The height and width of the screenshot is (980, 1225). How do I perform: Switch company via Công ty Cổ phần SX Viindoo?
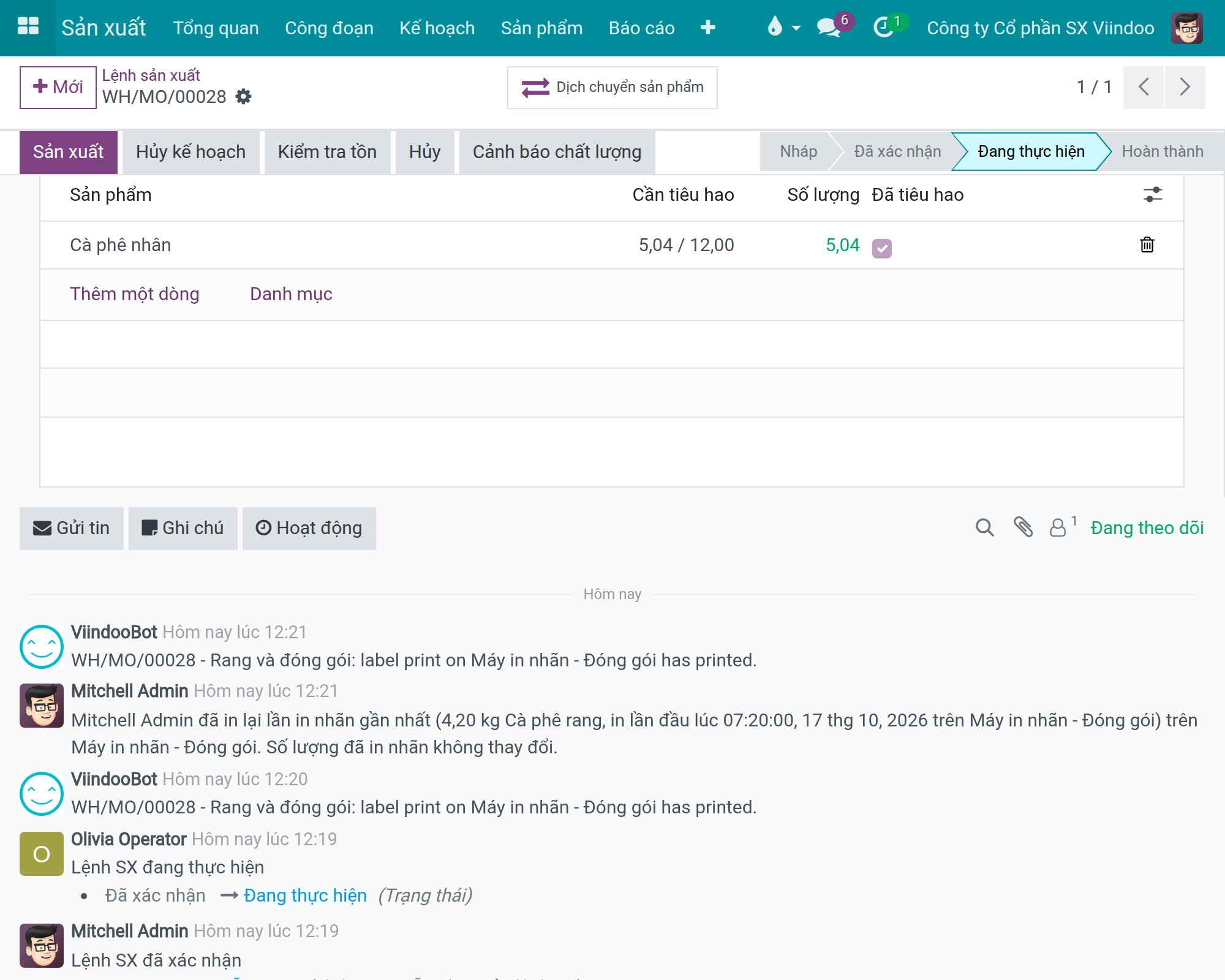pos(1041,28)
